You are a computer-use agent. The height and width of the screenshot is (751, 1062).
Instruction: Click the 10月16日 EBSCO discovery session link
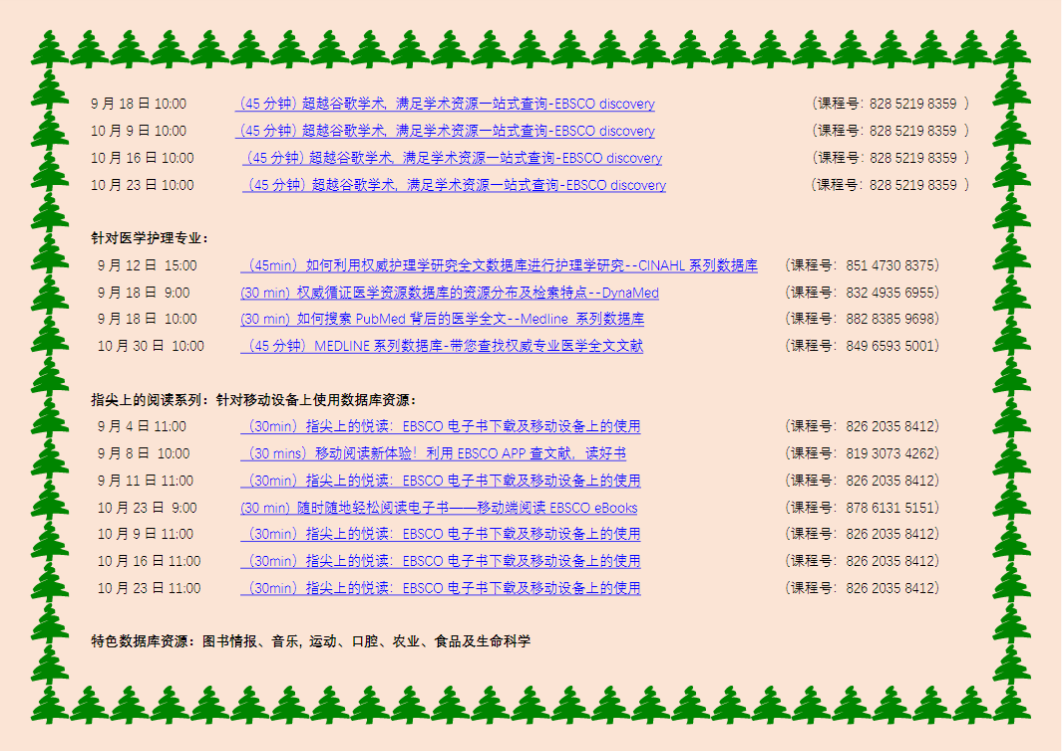click(x=452, y=158)
